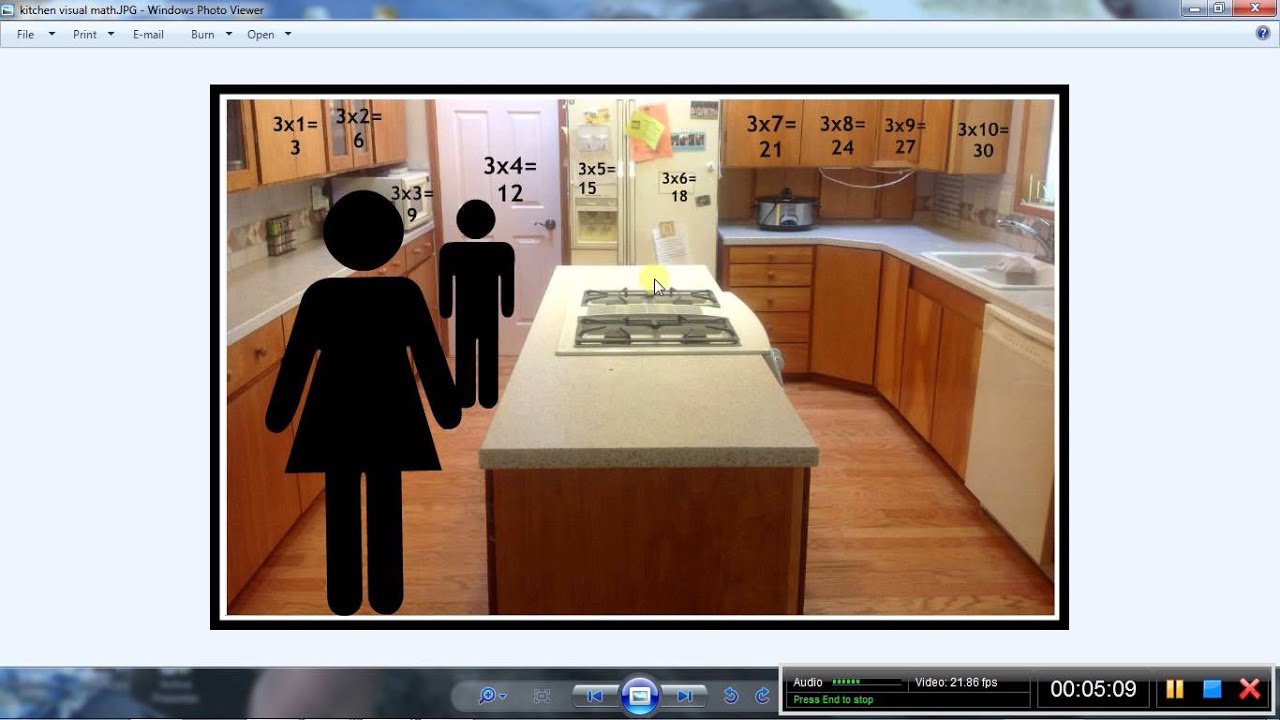The width and height of the screenshot is (1280, 720).
Task: Rotate photo counterclockwise
Action: pos(731,695)
